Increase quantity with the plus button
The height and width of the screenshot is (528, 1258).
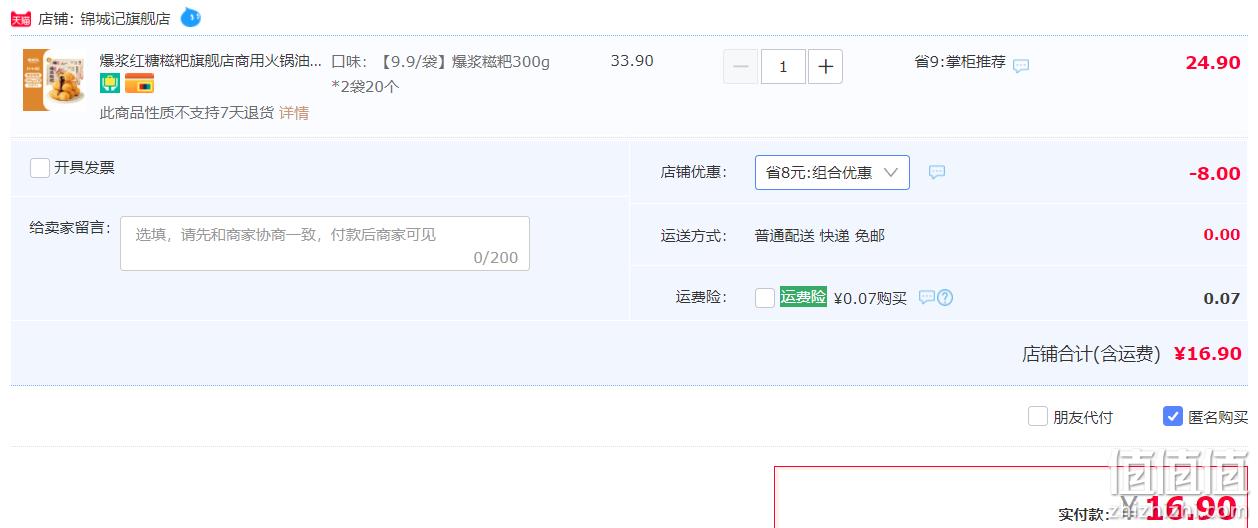(825, 67)
